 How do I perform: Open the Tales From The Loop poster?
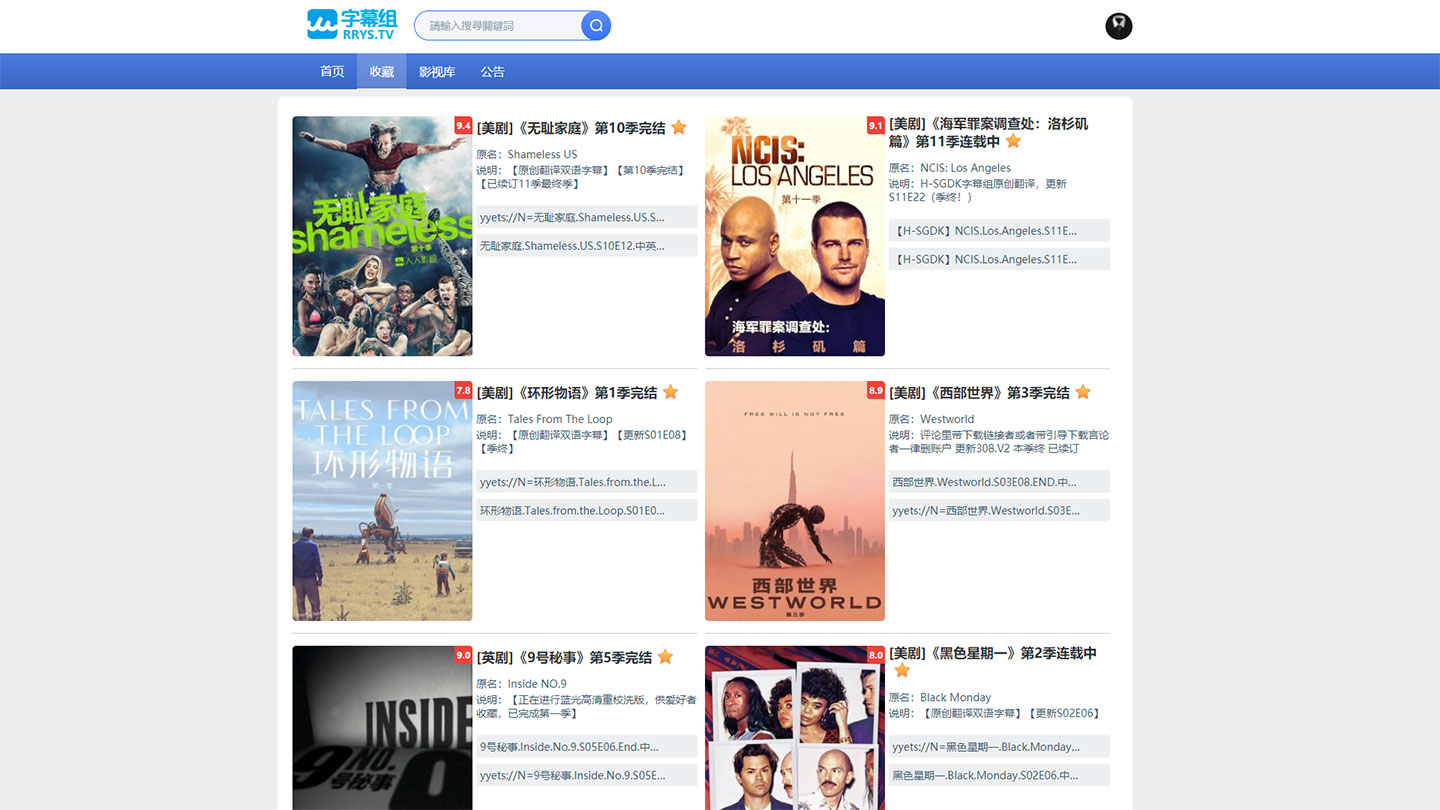[x=382, y=501]
